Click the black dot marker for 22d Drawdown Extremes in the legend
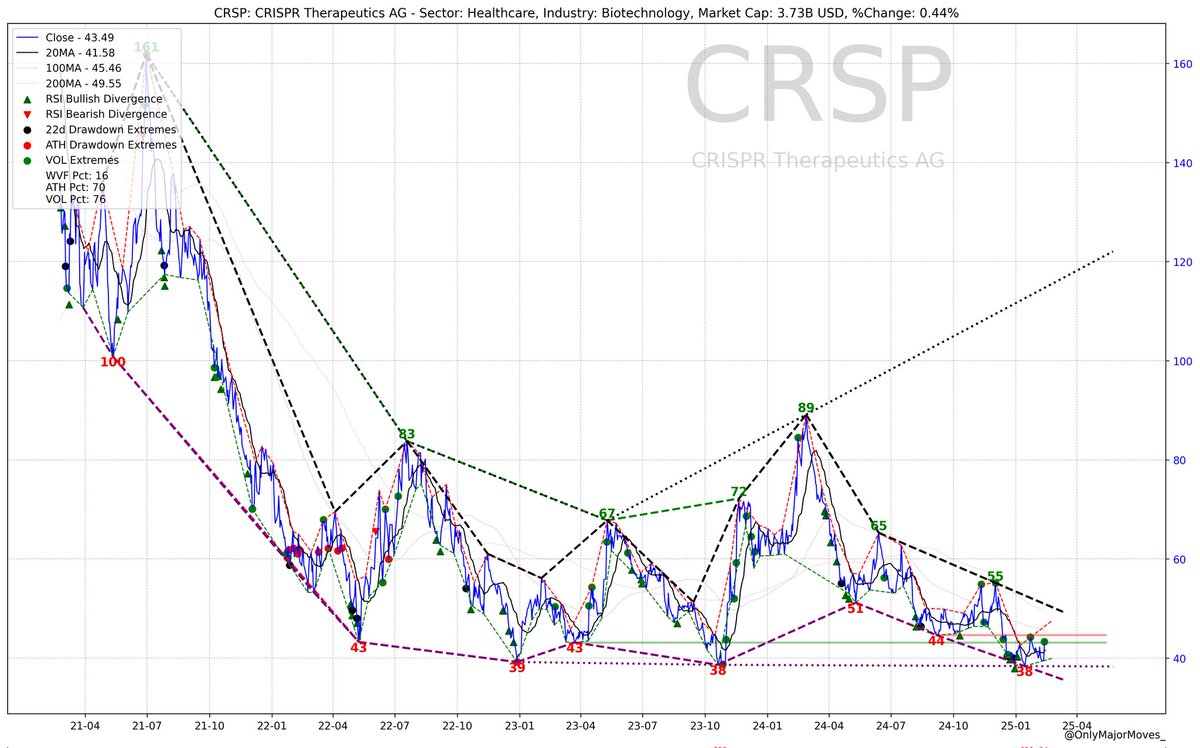 pos(28,129)
